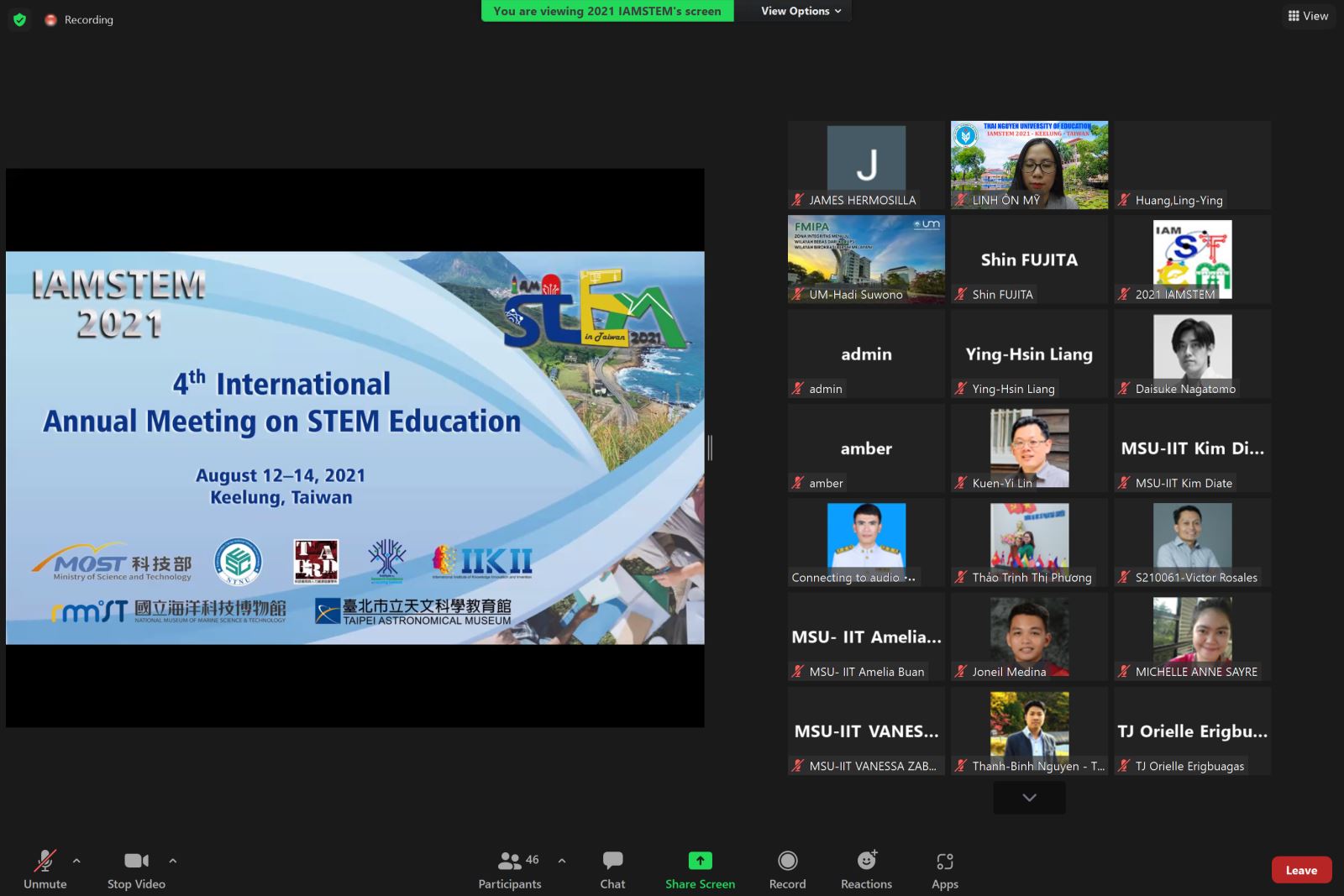This screenshot has height=896, width=1344.
Task: Select MSU-IIT Kim Diate tile
Action: point(1192,448)
